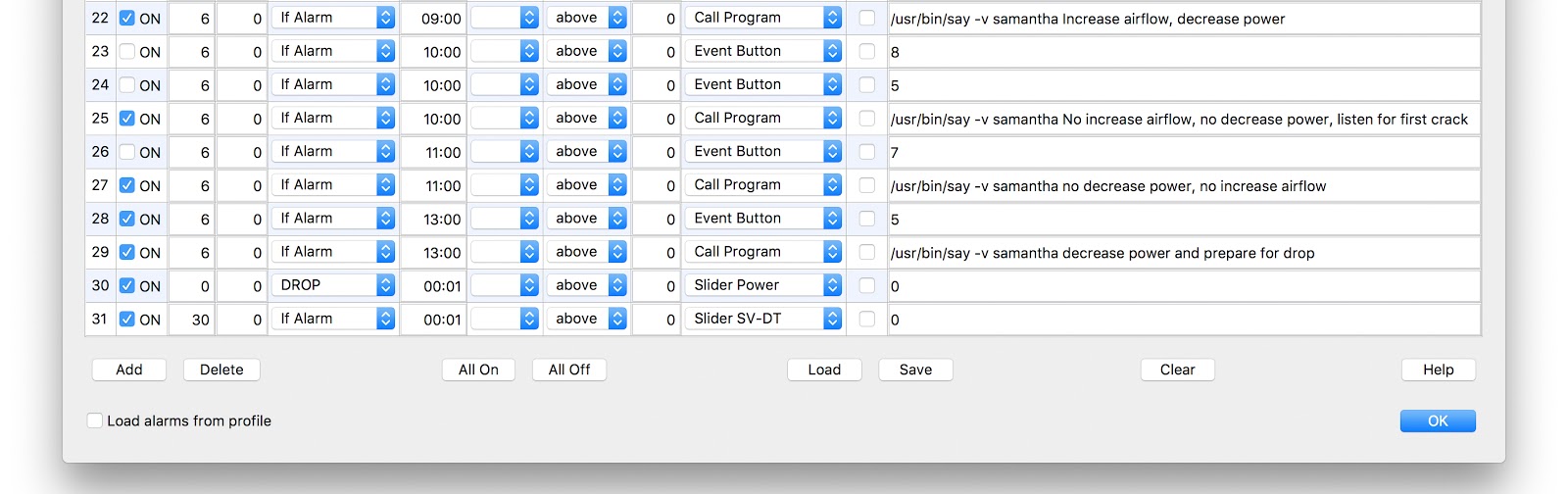Enable the ON checkbox for alarm 26
This screenshot has width=1568, height=494.
coord(127,152)
